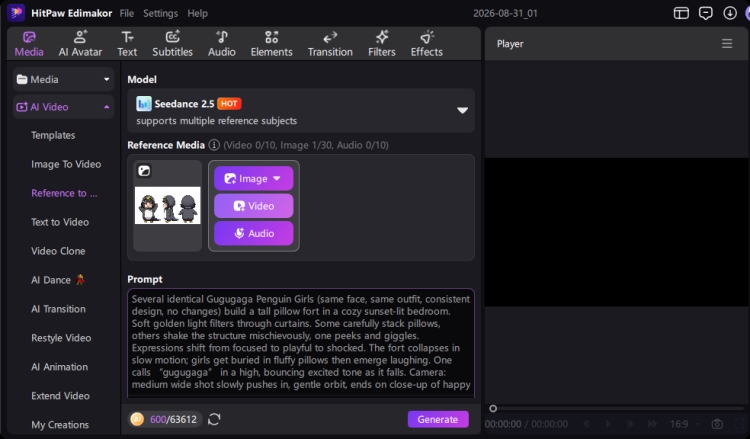Select Restyle Video in sidebar
Image resolution: width=750 pixels, height=439 pixels.
(61, 338)
